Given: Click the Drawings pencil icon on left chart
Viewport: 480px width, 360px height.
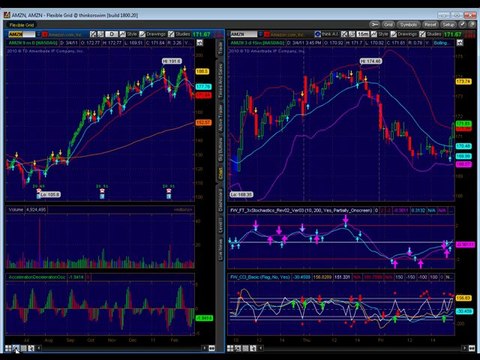Looking at the screenshot, I should pos(142,34).
